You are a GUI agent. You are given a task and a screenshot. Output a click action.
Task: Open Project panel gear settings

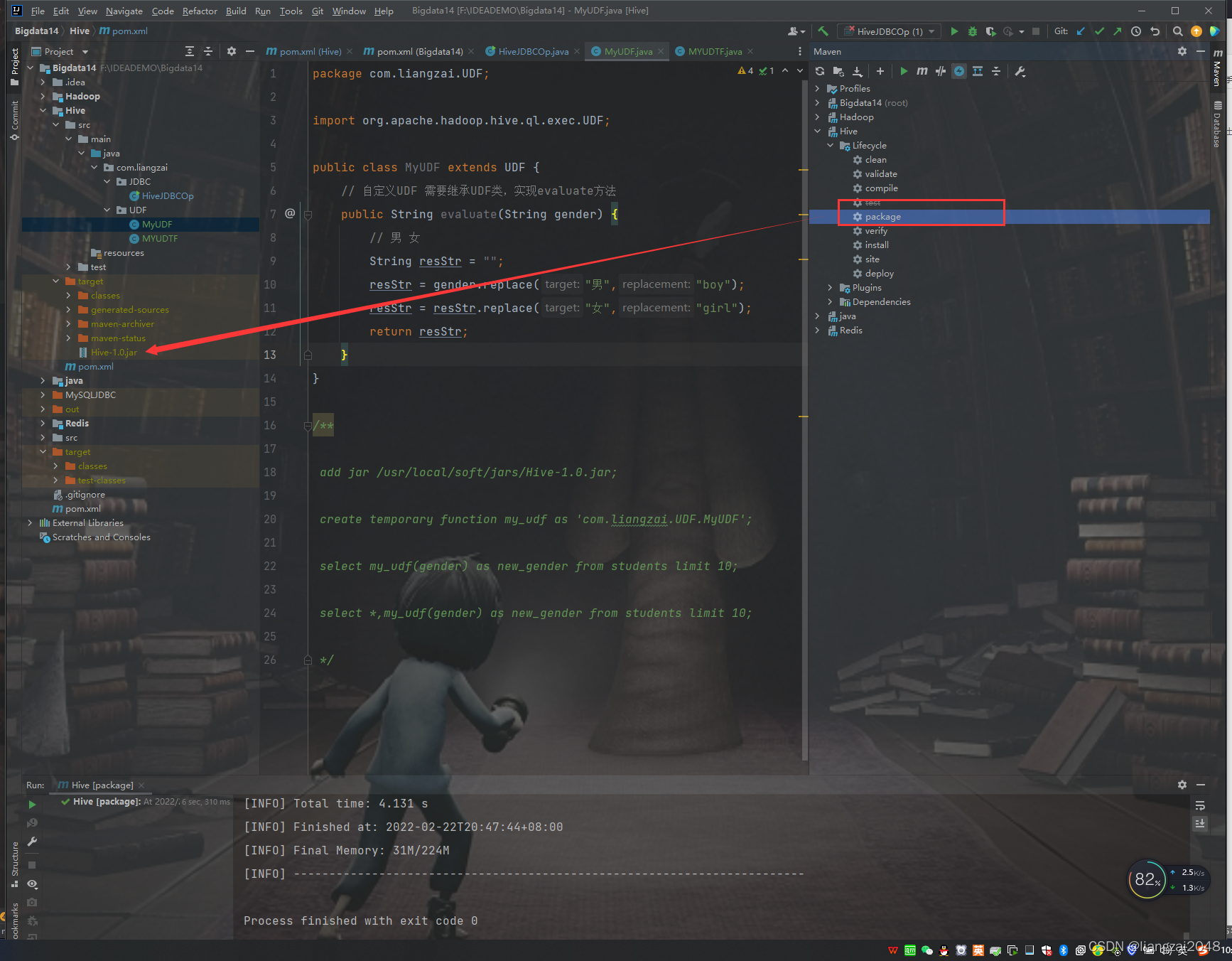click(232, 51)
